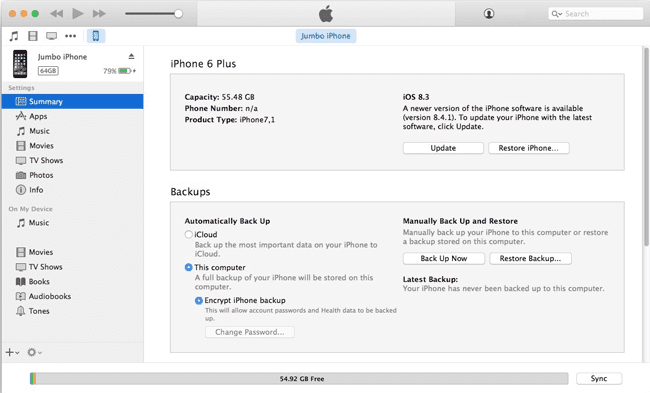Click the Back Up Now button
The width and height of the screenshot is (650, 393).
[444, 258]
